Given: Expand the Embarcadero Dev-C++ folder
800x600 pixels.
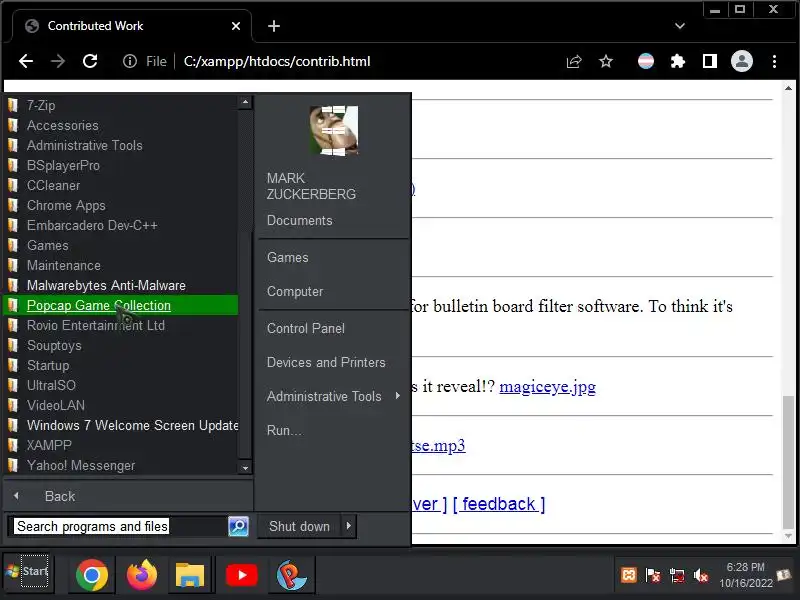Looking at the screenshot, I should click(120, 226).
